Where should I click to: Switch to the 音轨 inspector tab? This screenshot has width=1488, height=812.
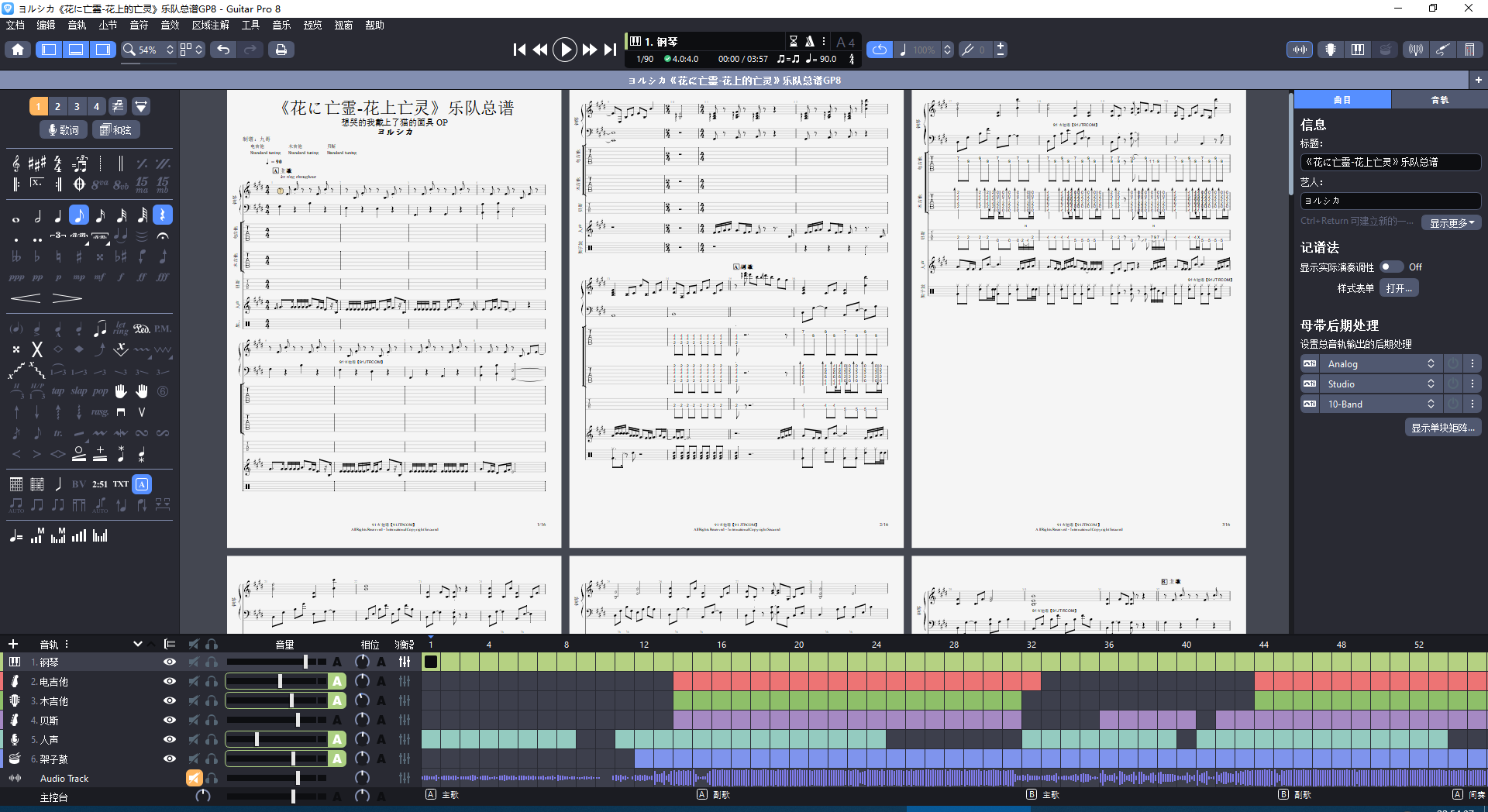pyautogui.click(x=1438, y=100)
